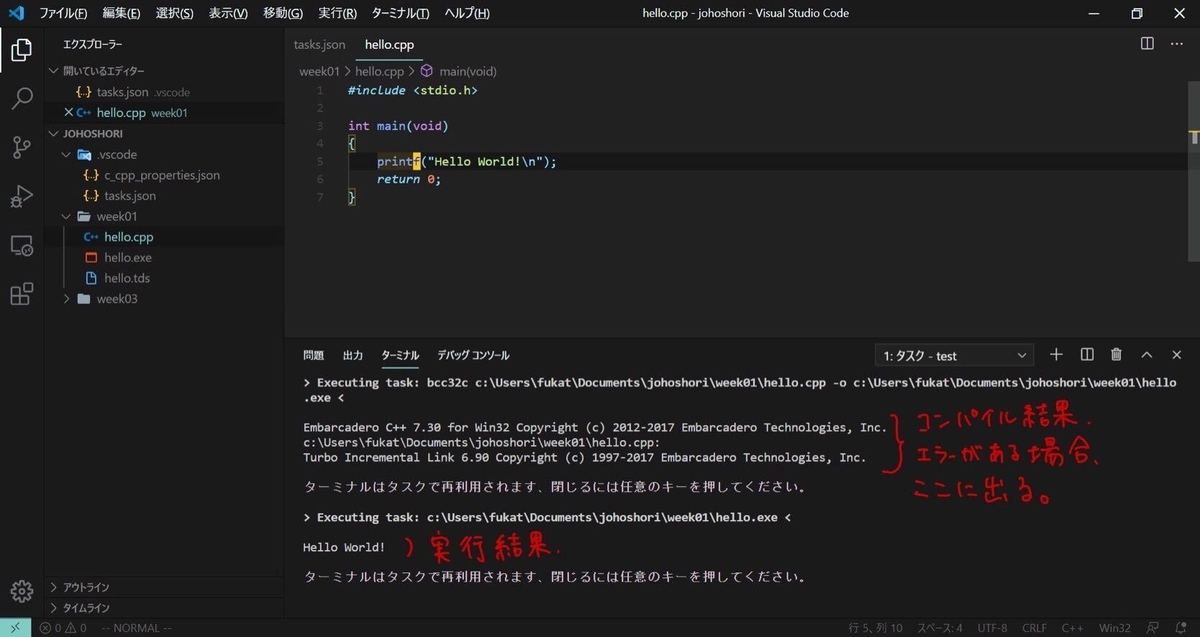
Task: Open the Manage gear menu
Action: click(x=21, y=590)
